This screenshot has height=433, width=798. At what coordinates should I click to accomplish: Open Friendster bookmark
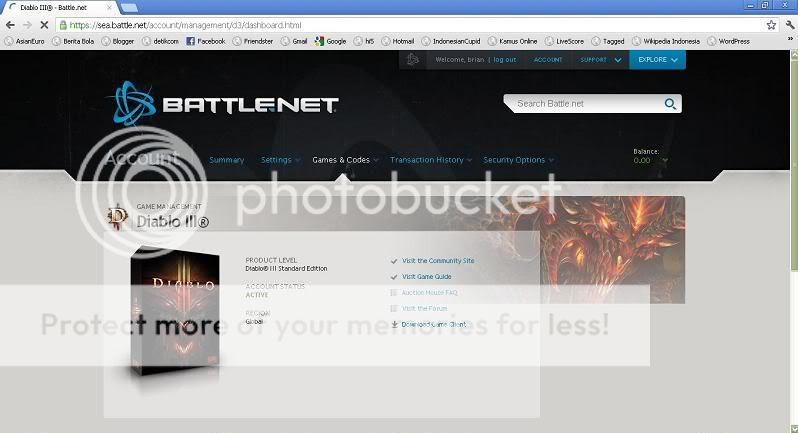[x=253, y=41]
